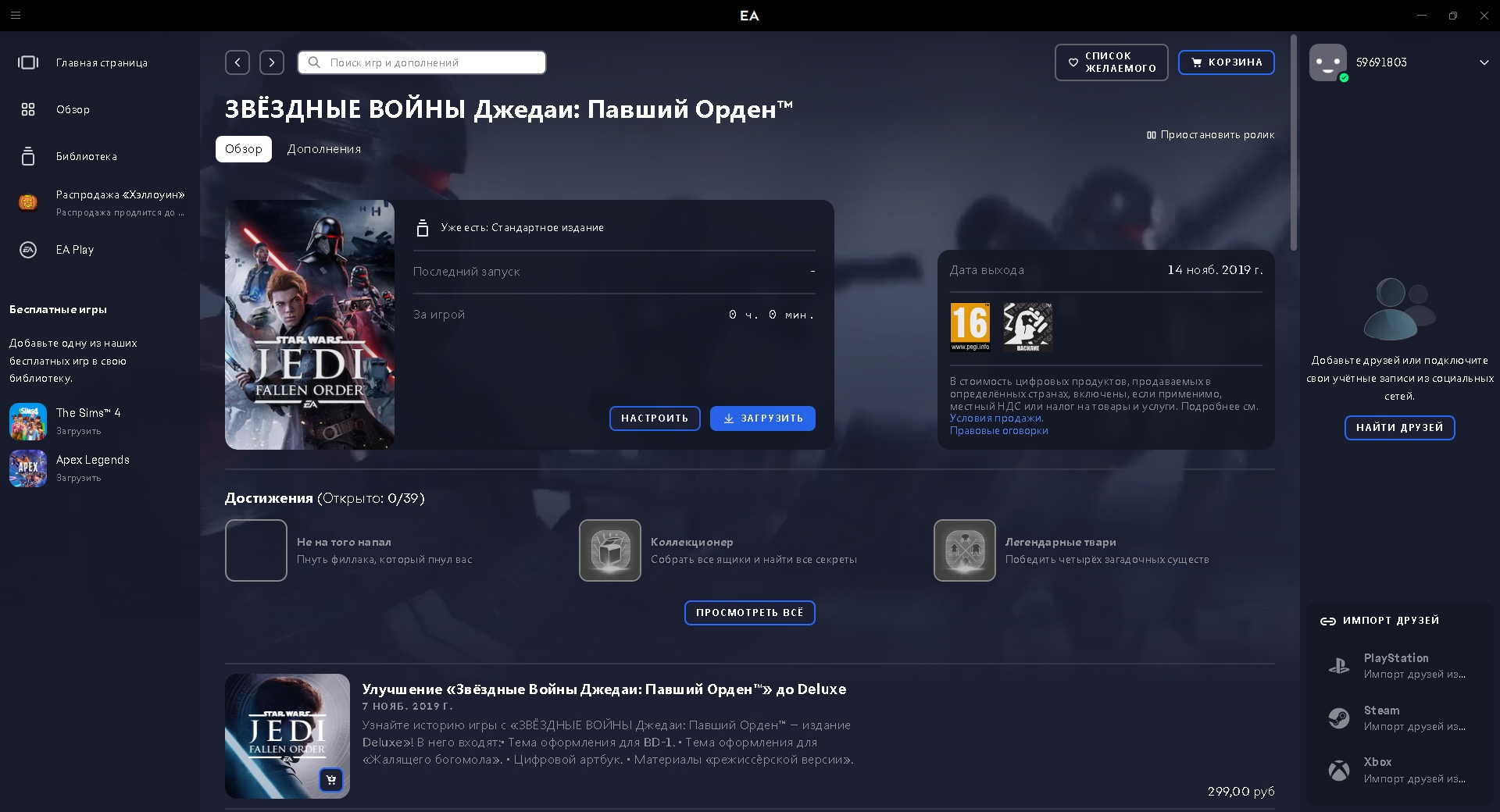Click The Sims 4 Загрузить link
The image size is (1500, 812).
pos(79,431)
